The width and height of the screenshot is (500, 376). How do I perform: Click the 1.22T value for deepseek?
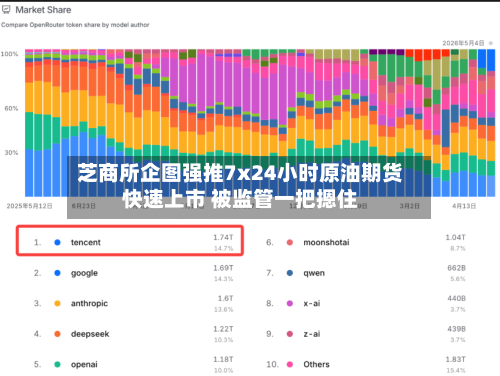(223, 329)
